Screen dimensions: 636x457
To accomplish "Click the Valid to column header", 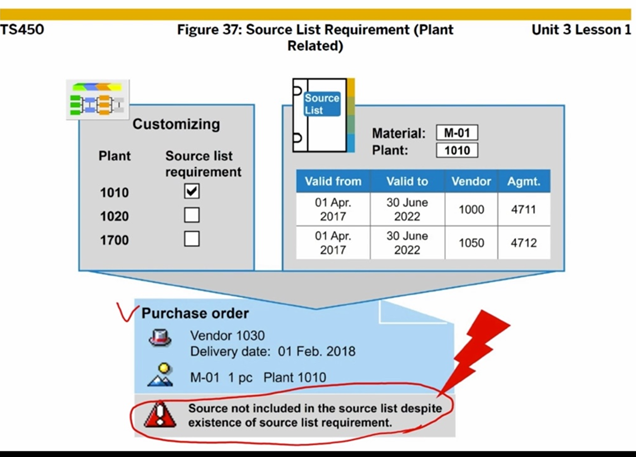I will [407, 181].
